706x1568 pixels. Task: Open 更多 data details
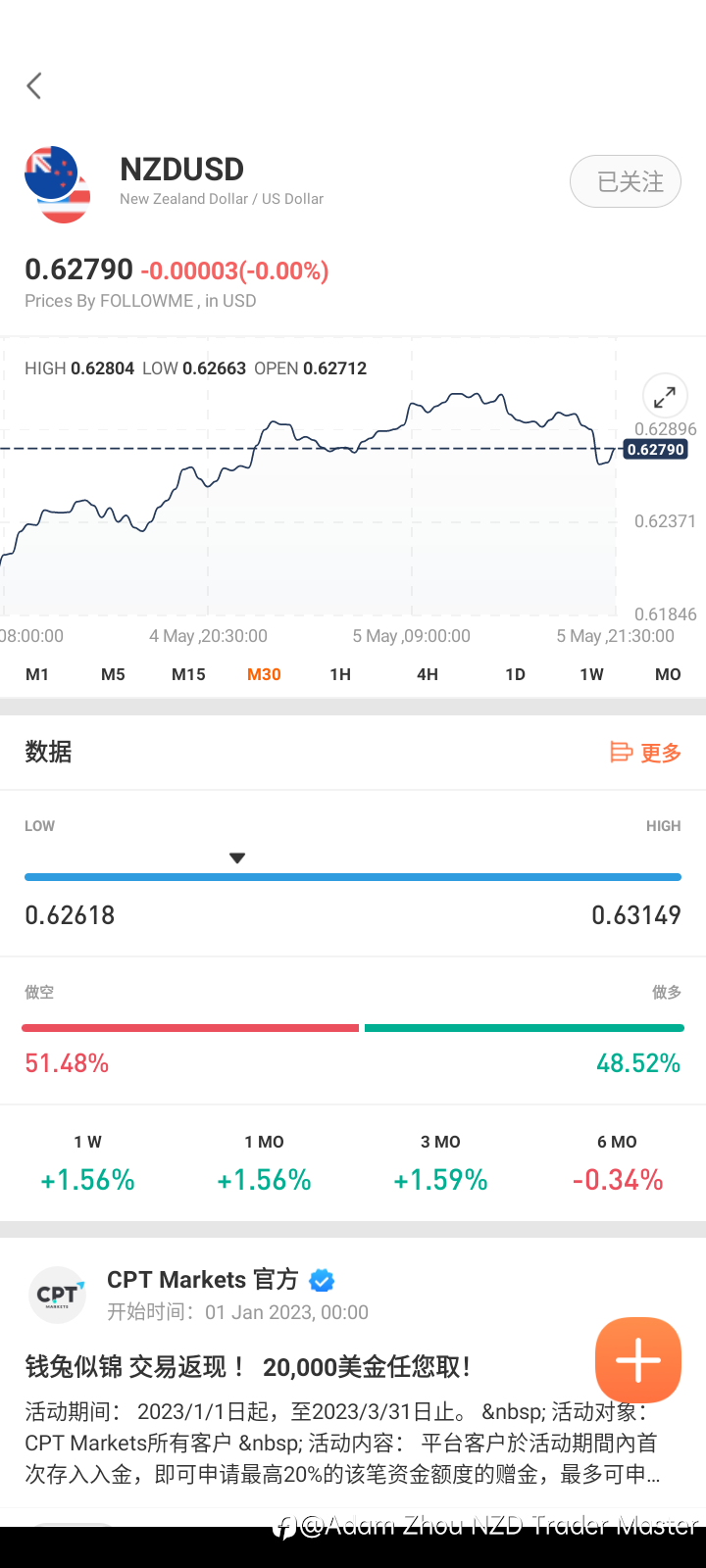tap(660, 753)
